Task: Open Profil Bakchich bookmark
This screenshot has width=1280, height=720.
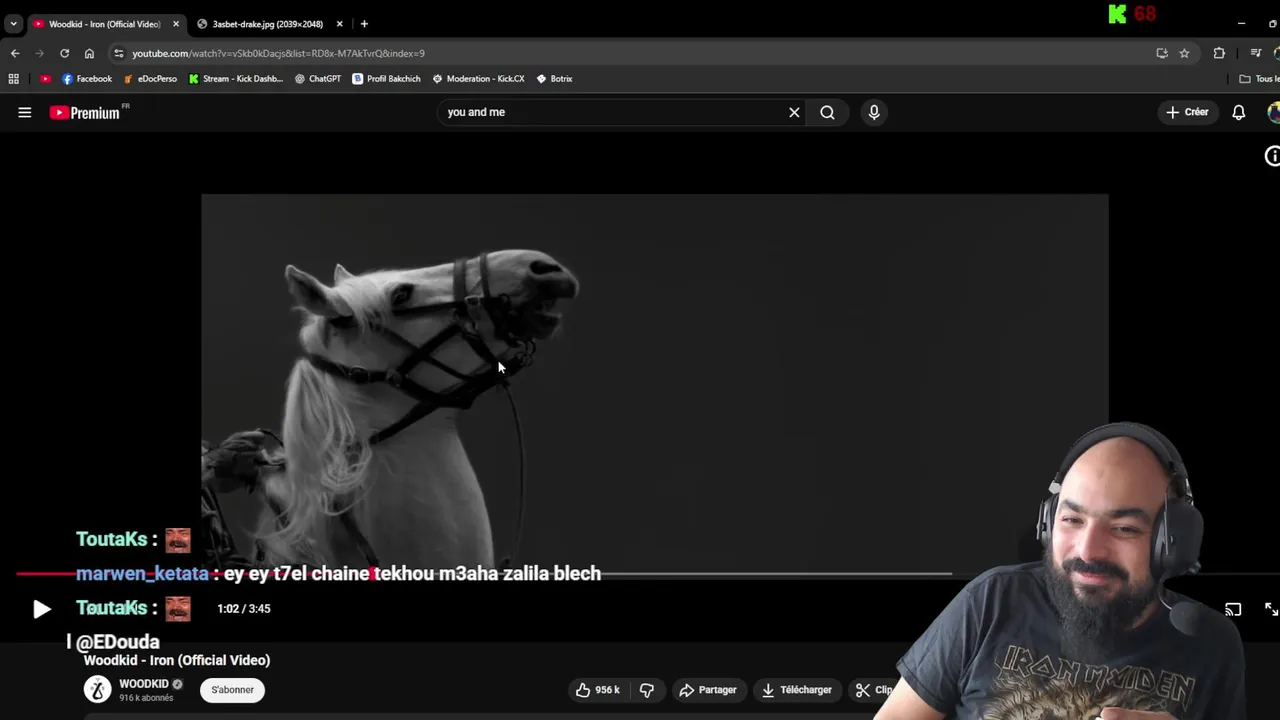Action: pos(386,79)
